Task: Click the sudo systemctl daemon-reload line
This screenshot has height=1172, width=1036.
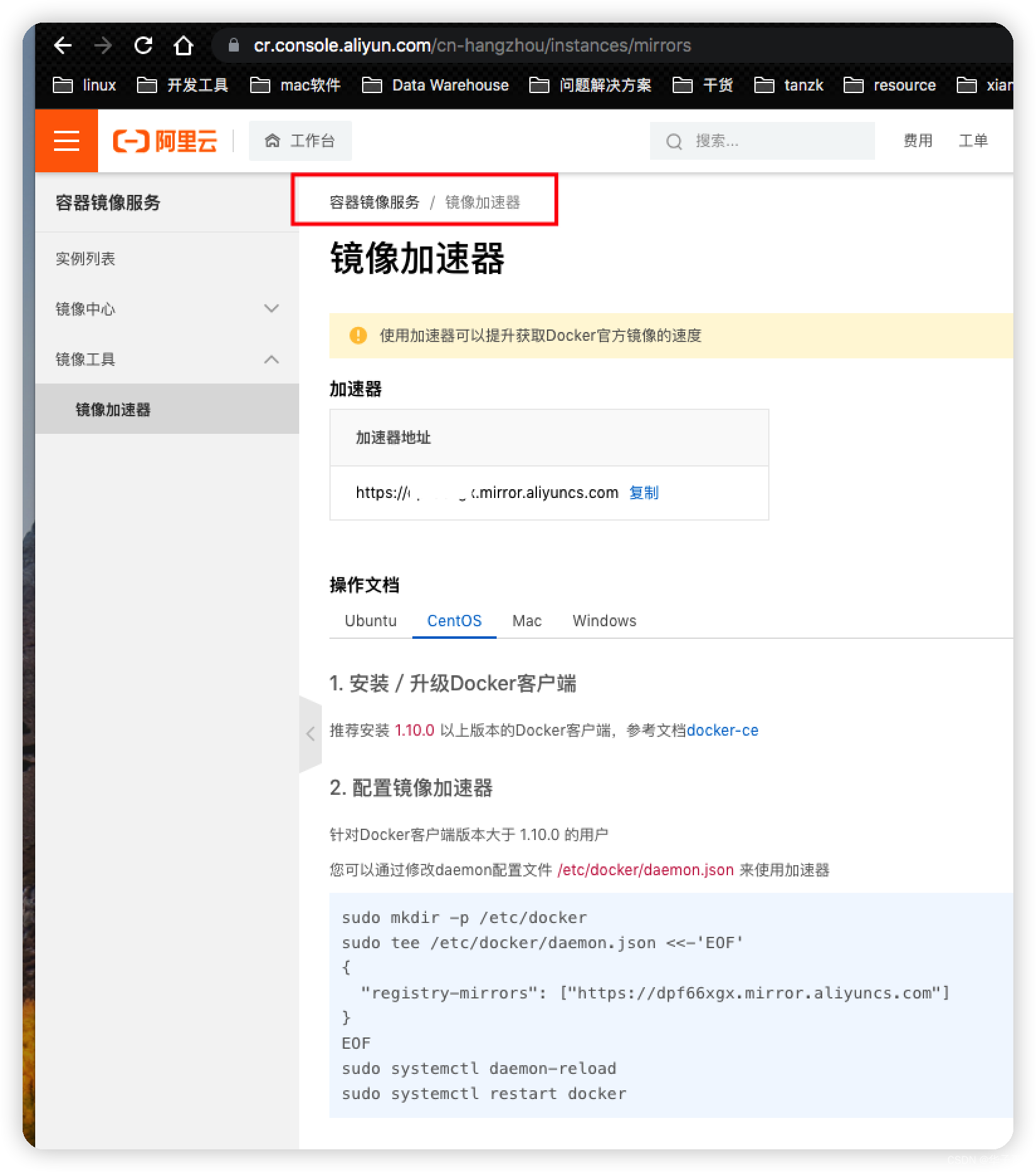Action: (x=479, y=1068)
